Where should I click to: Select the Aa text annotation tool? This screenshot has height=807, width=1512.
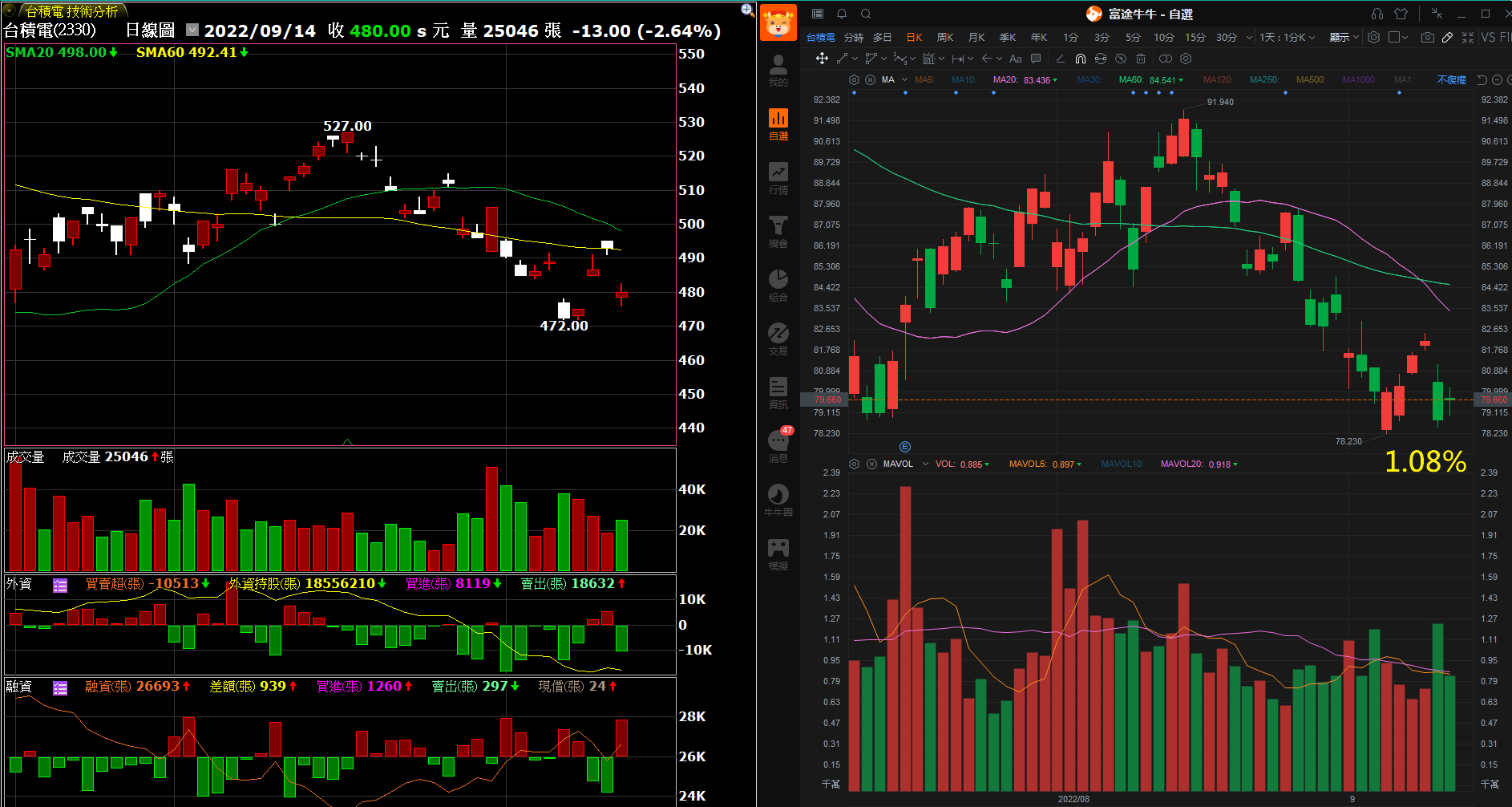pos(1016,59)
